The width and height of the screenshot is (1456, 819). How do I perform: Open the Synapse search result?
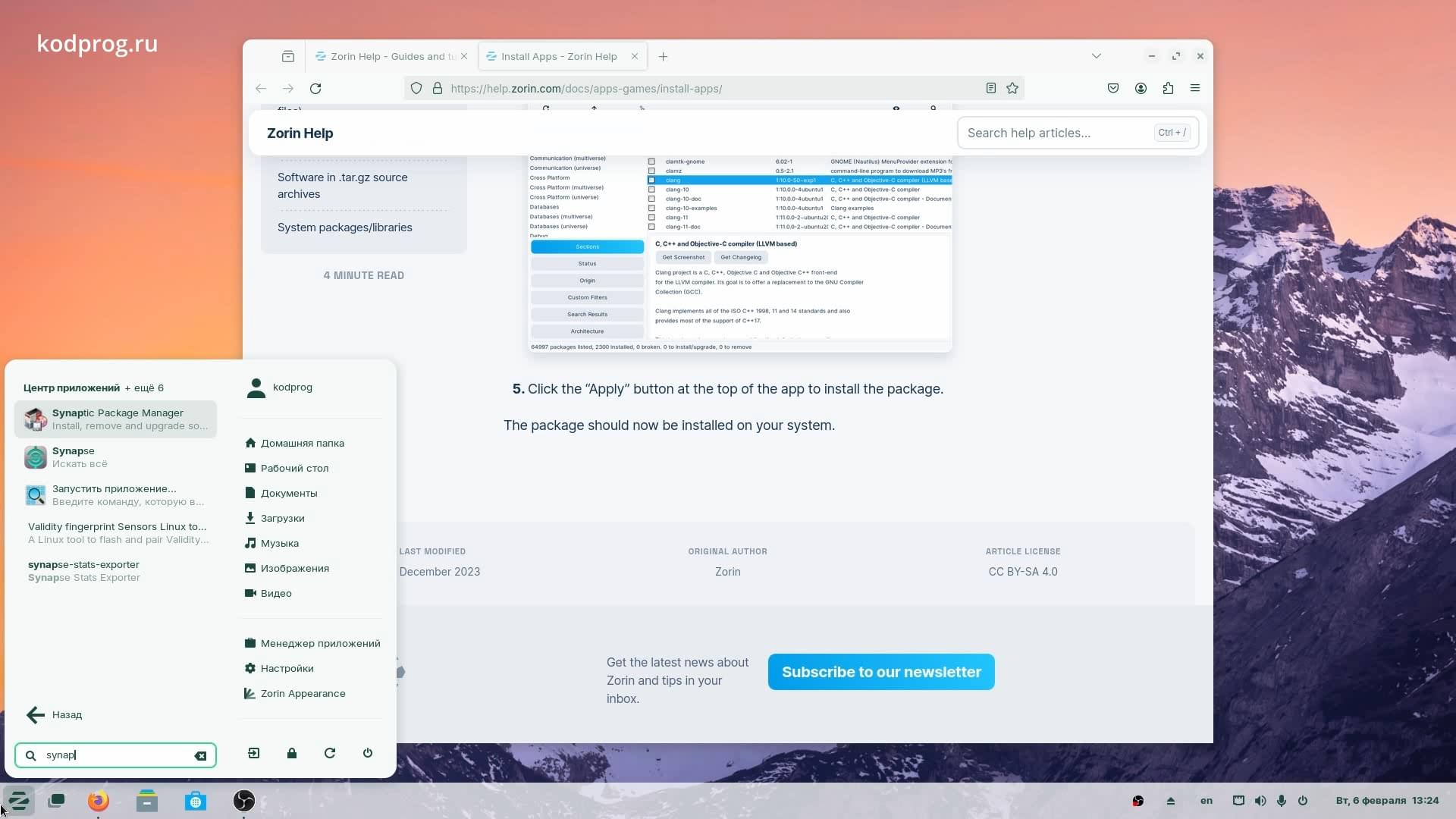pos(115,457)
